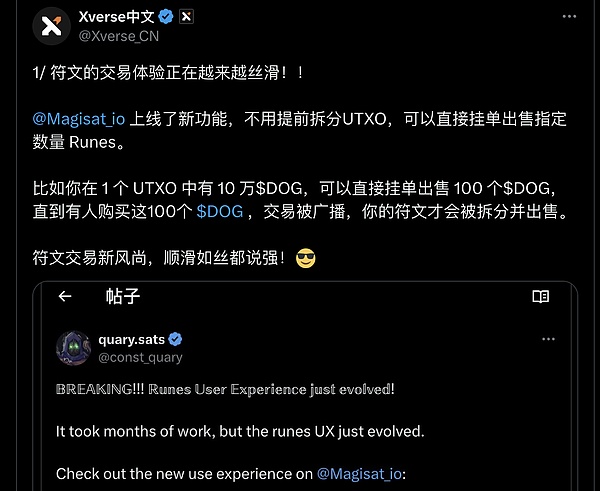
Task: Click the BREAKING!!! Runes headline text
Action: point(225,389)
